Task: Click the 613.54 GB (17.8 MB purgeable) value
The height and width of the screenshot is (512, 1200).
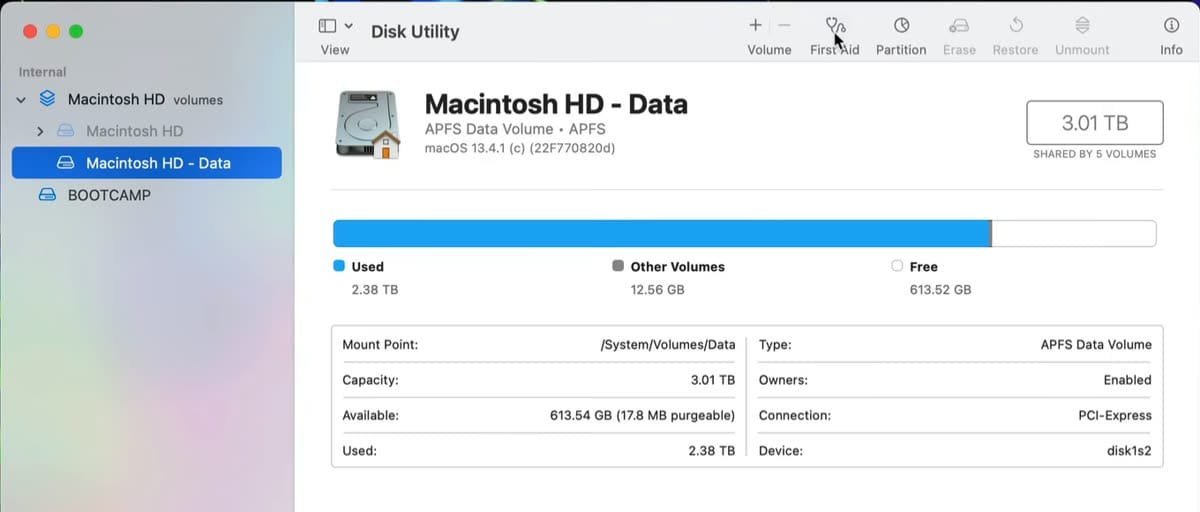Action: point(642,415)
